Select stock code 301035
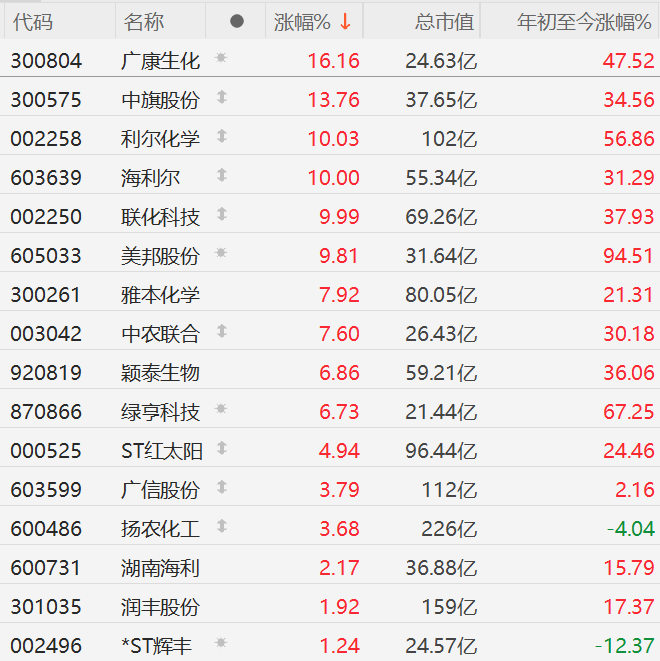 [46, 607]
